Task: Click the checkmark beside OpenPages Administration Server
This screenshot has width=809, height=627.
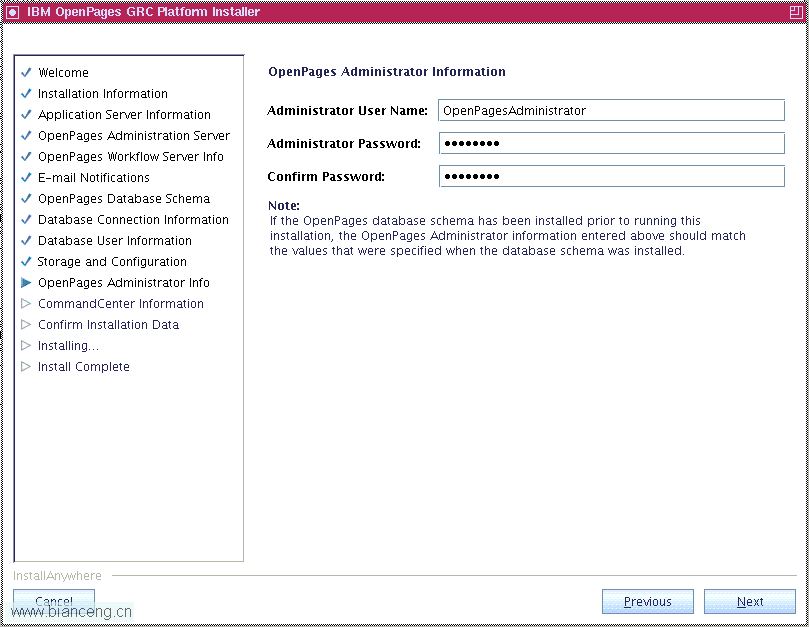Action: (26, 135)
